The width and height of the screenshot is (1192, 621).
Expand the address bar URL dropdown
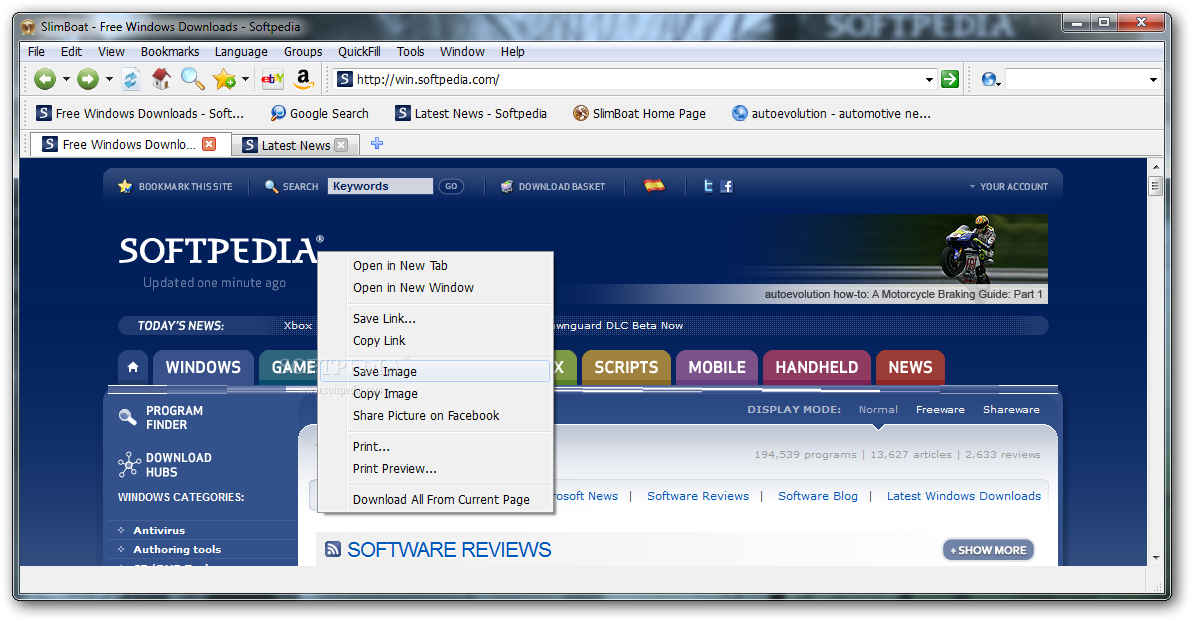click(929, 80)
